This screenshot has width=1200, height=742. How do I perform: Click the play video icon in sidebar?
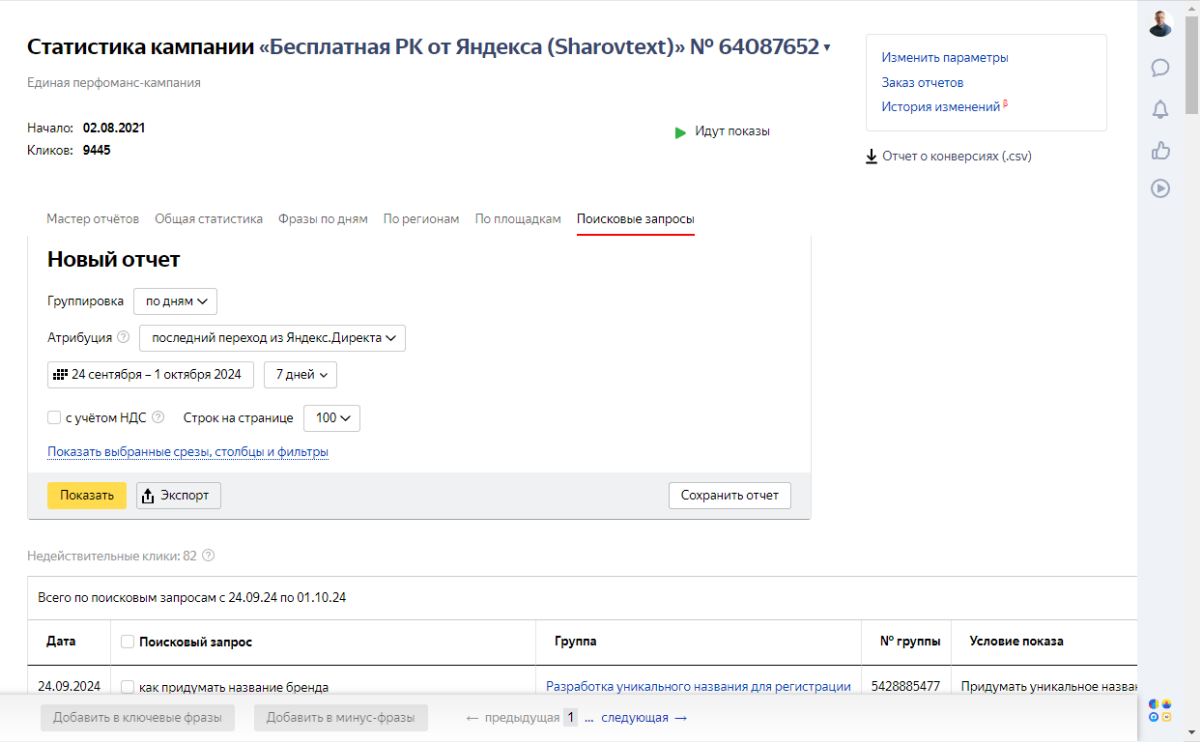point(1160,188)
